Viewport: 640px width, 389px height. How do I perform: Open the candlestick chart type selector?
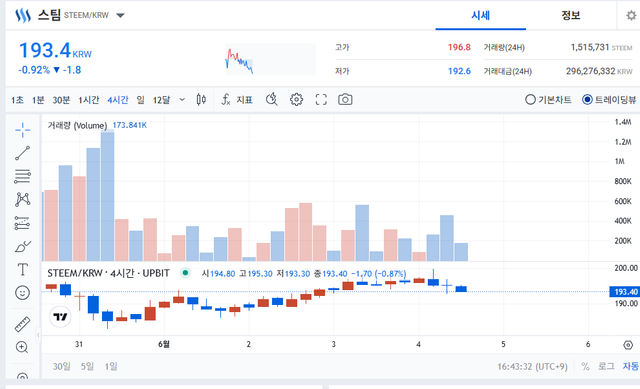coord(201,100)
